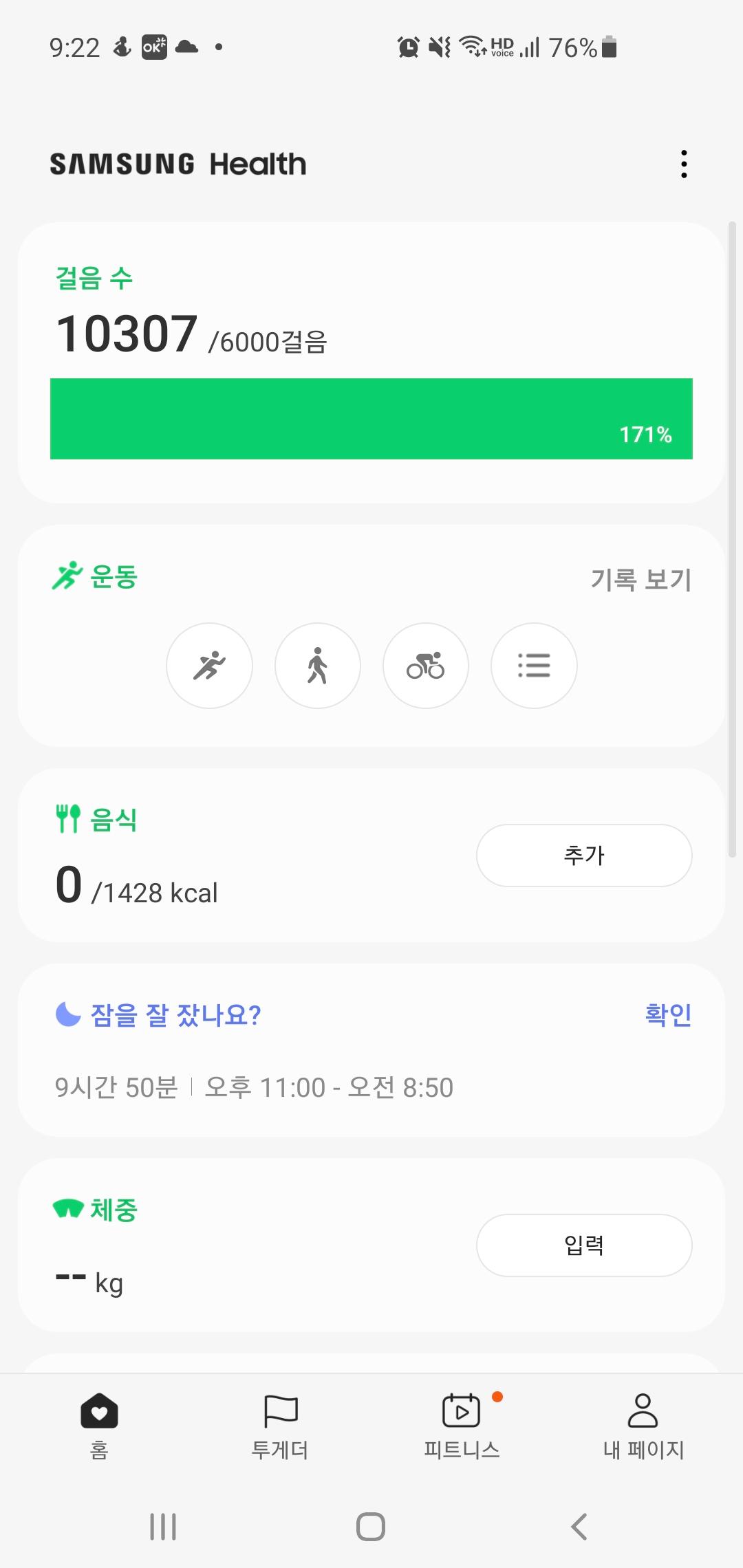Image resolution: width=743 pixels, height=1568 pixels.
Task: Tap 확인 on the sleep card
Action: click(668, 1014)
